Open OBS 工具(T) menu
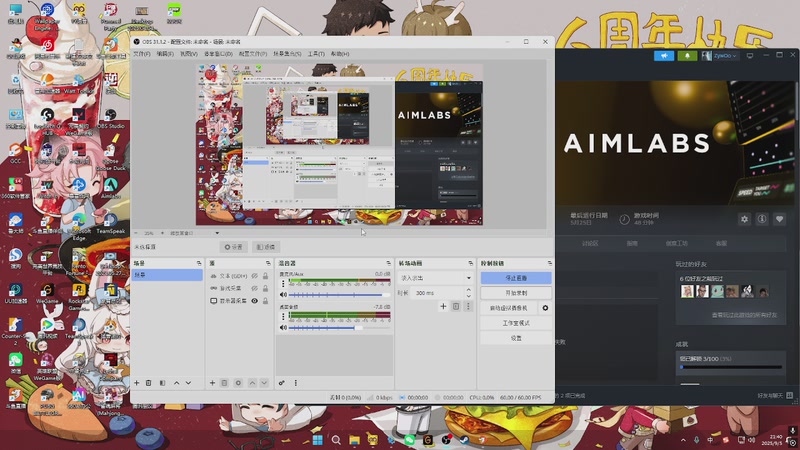 (316, 54)
